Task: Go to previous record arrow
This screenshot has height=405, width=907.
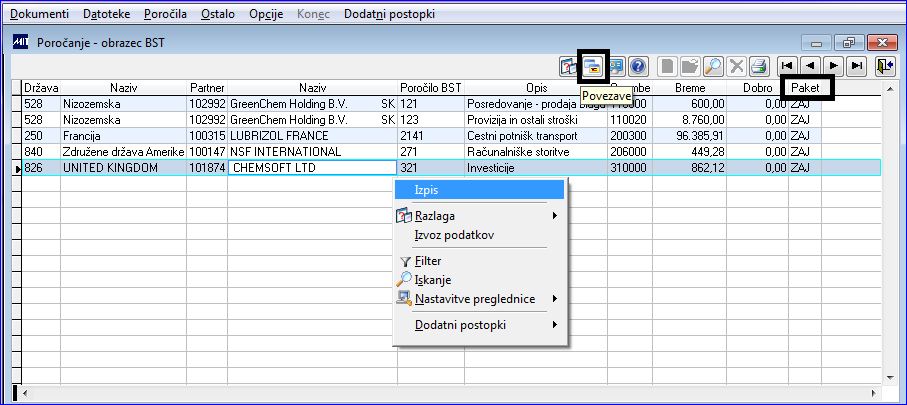Action: (x=810, y=67)
